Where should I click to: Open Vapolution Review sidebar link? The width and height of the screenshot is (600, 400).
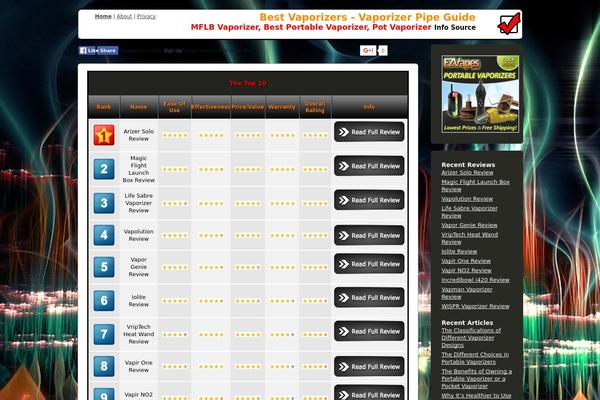click(x=467, y=199)
